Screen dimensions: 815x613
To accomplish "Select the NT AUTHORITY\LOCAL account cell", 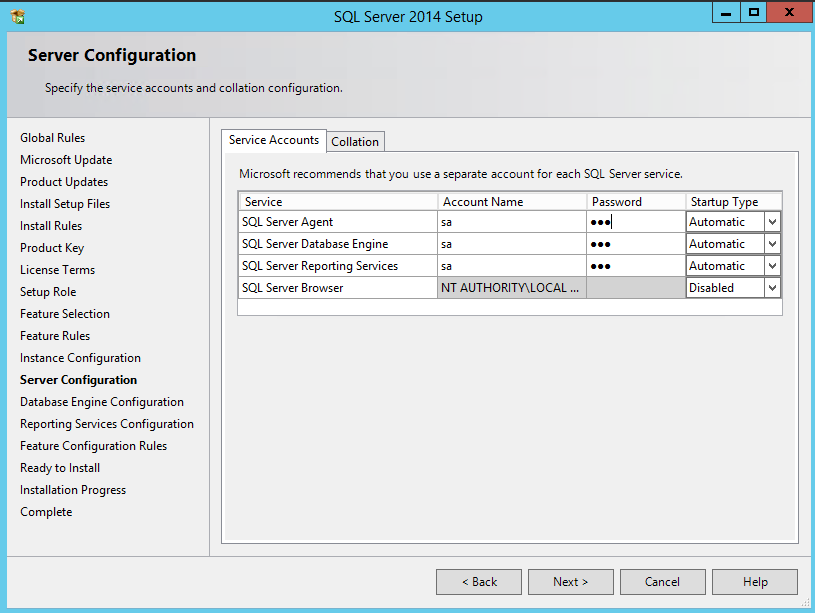I will 511,287.
